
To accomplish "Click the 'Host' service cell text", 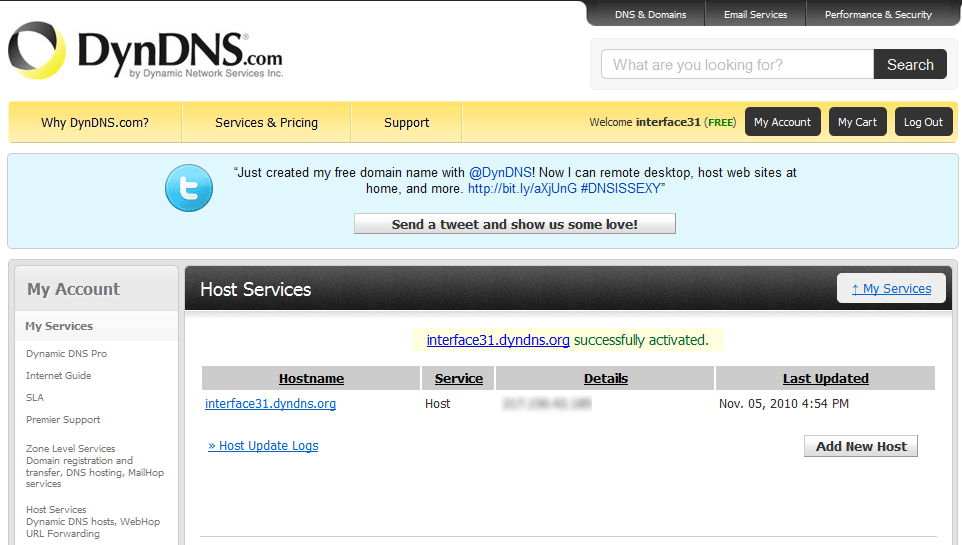I will [437, 404].
